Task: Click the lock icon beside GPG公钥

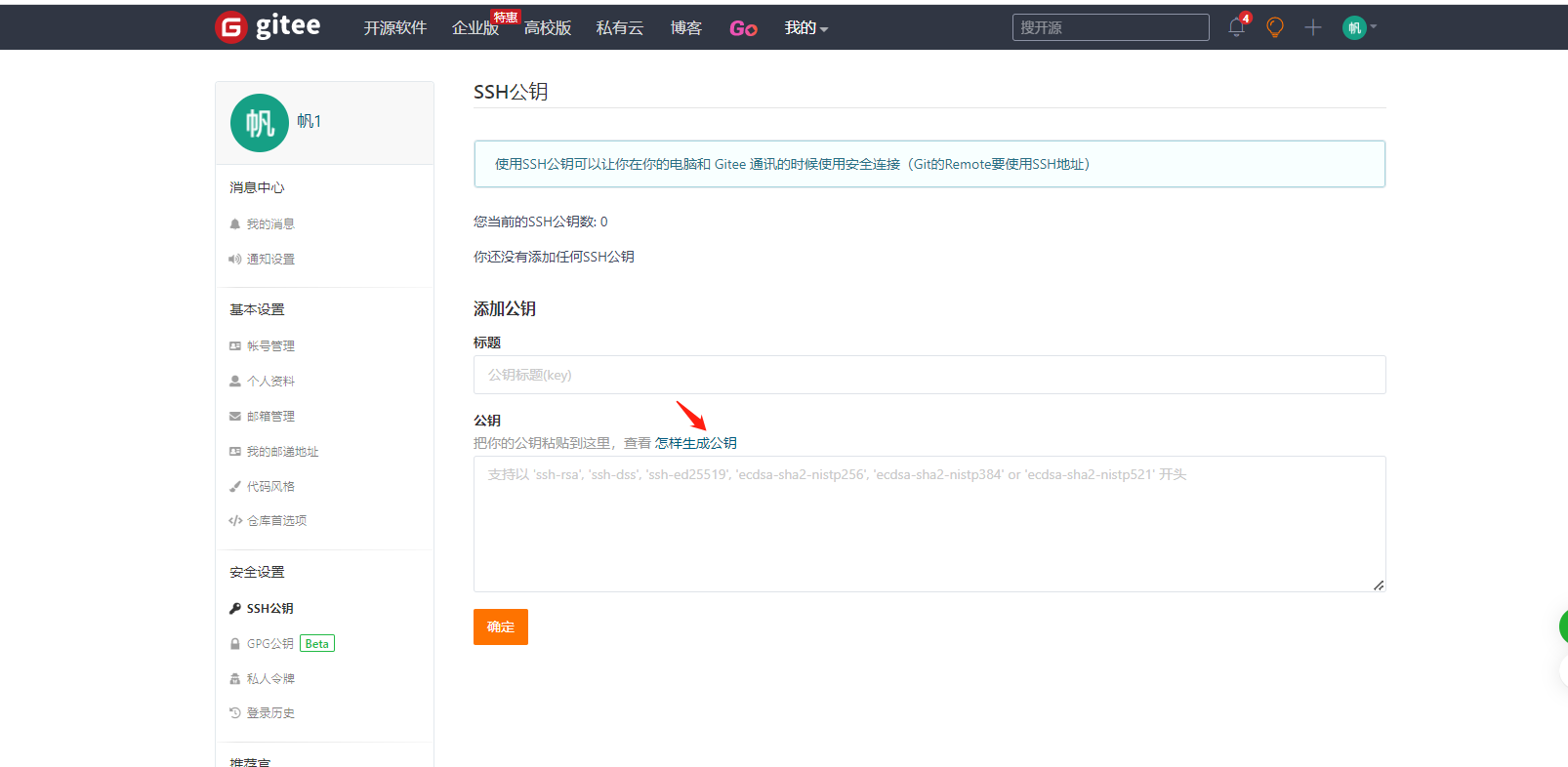Action: pos(235,644)
